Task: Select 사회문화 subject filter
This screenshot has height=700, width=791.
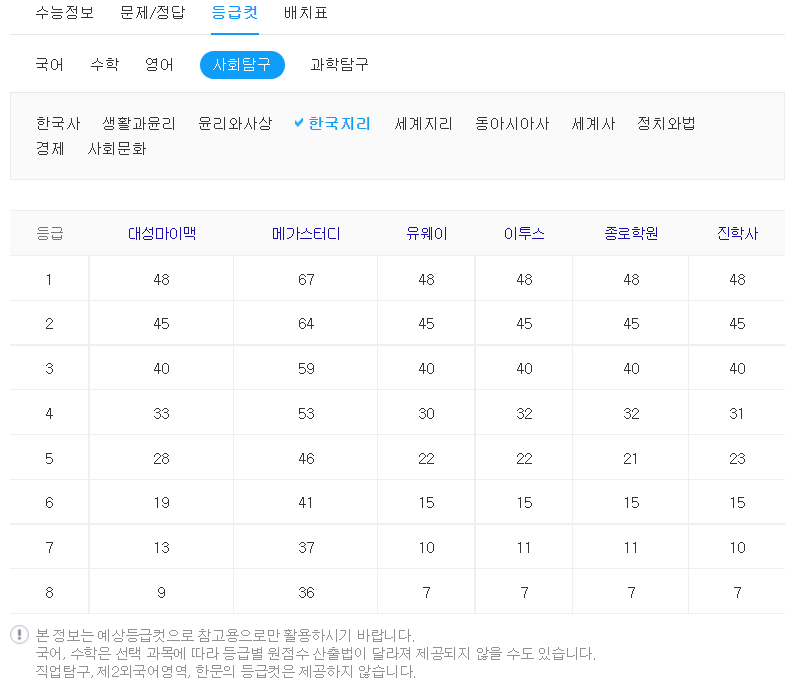Action: pyautogui.click(x=117, y=149)
